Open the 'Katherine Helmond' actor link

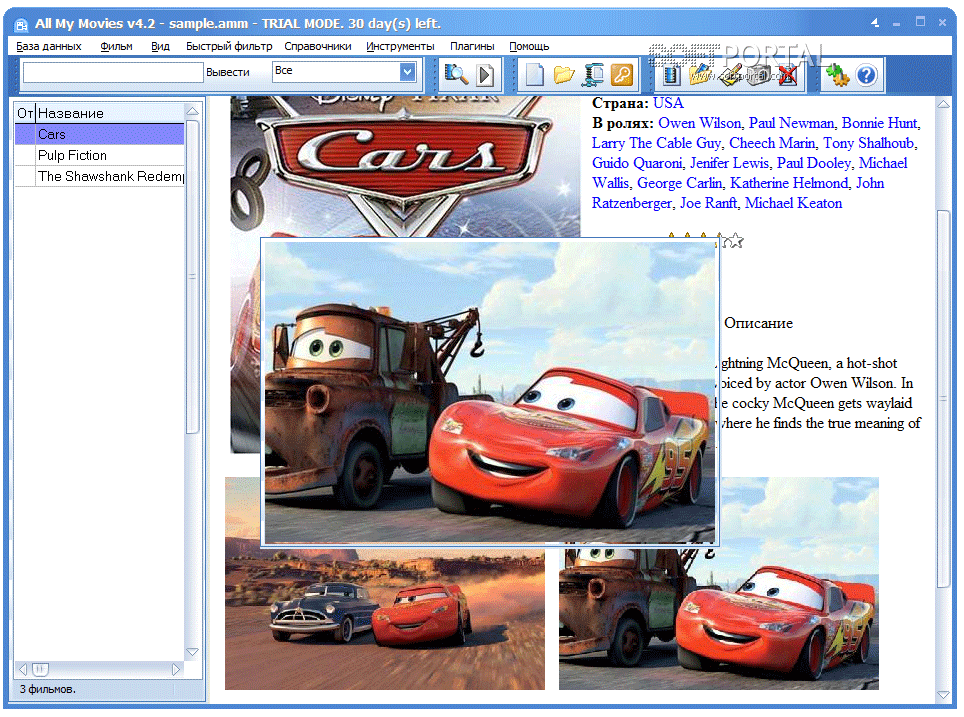tap(789, 183)
